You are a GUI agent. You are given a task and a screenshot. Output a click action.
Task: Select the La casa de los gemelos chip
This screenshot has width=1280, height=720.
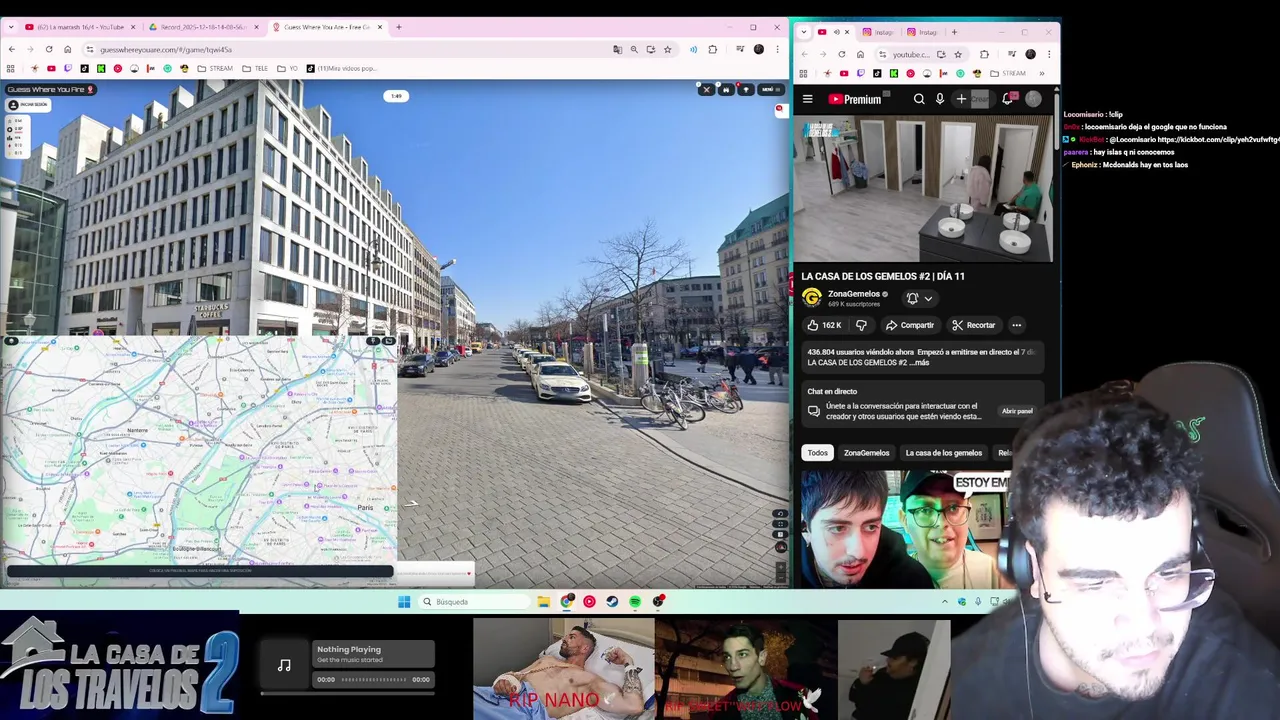(944, 453)
